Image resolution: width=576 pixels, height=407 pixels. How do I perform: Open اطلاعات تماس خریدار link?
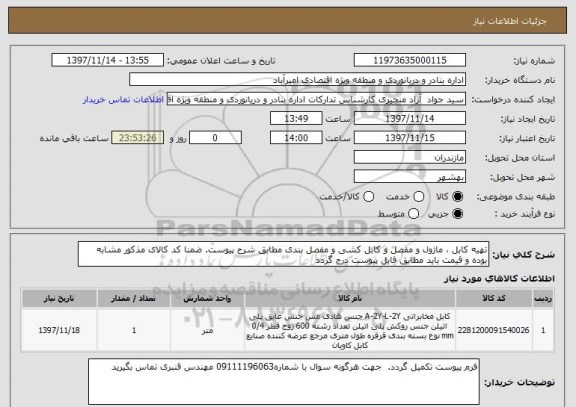tap(123, 100)
